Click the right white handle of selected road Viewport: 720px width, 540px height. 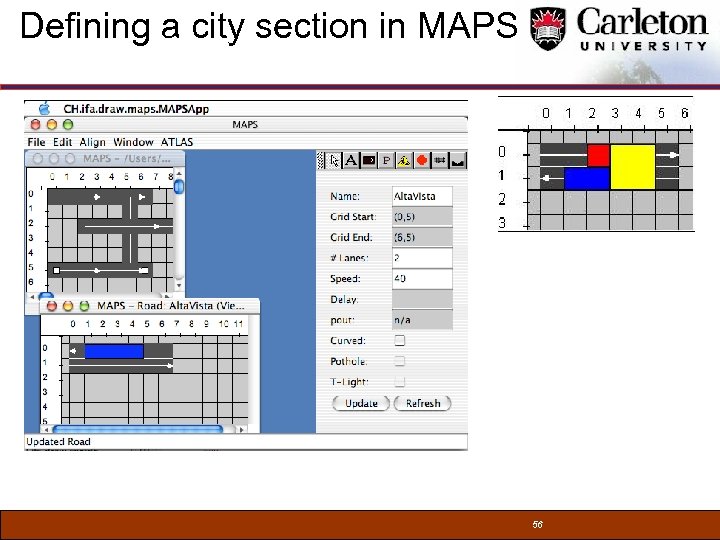coord(144,270)
